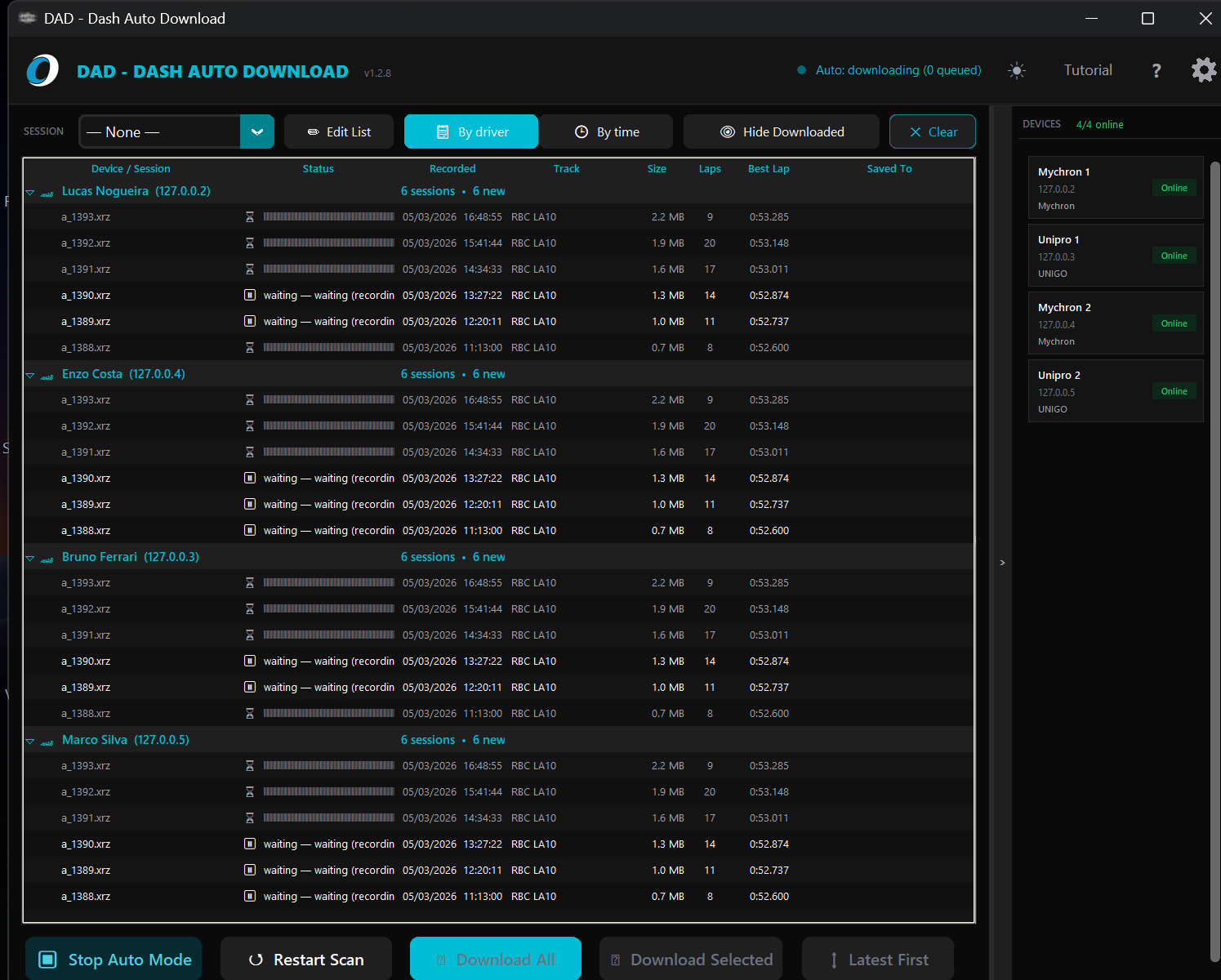The width and height of the screenshot is (1221, 980).
Task: Select Enzo Costa a_1389.xrz session row
Action: tap(498, 504)
